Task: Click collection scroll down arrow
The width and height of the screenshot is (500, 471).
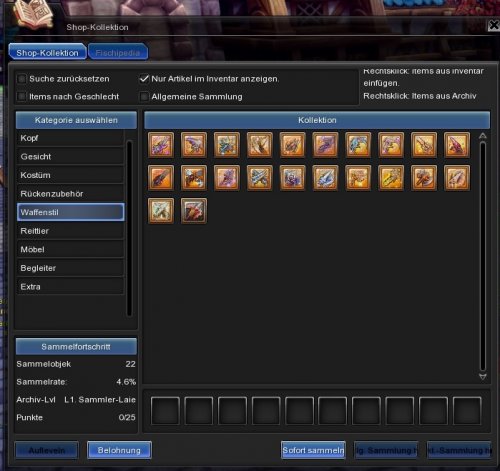Action: (x=483, y=377)
